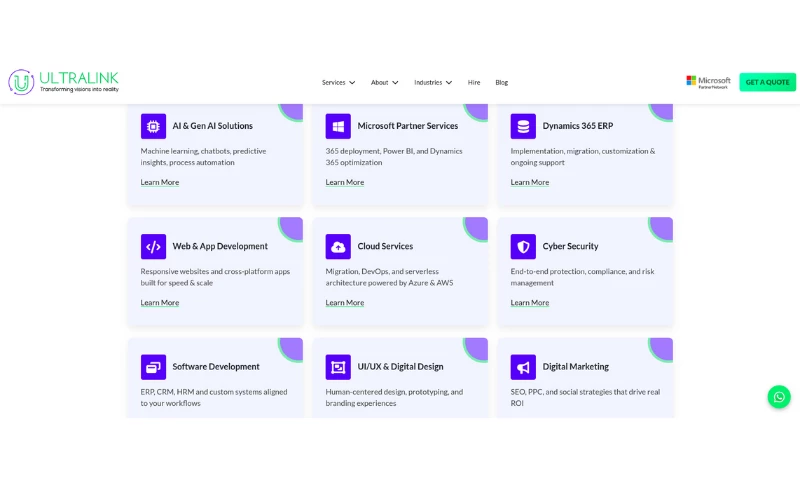Click the AI & Gen AI Solutions chip icon
Screen dimensions: 800x480
[153, 126]
